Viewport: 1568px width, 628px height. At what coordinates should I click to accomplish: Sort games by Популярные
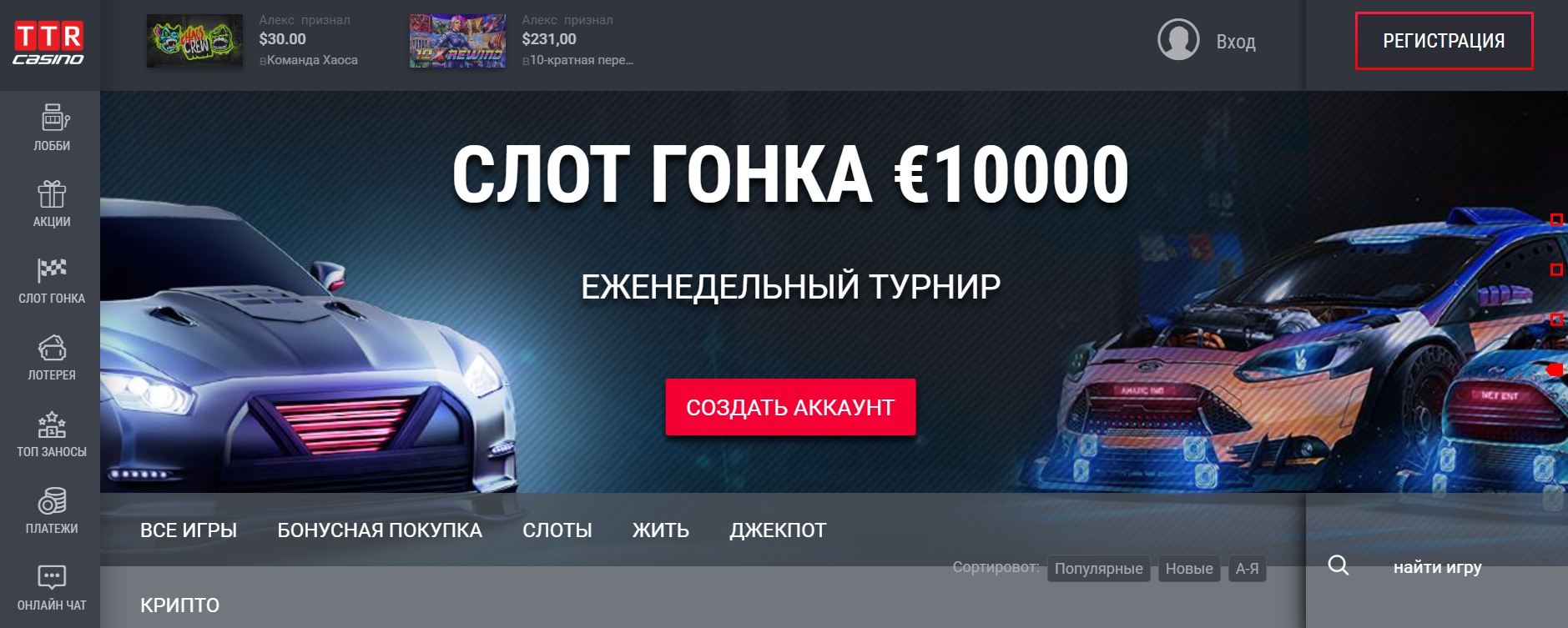[x=1098, y=569]
